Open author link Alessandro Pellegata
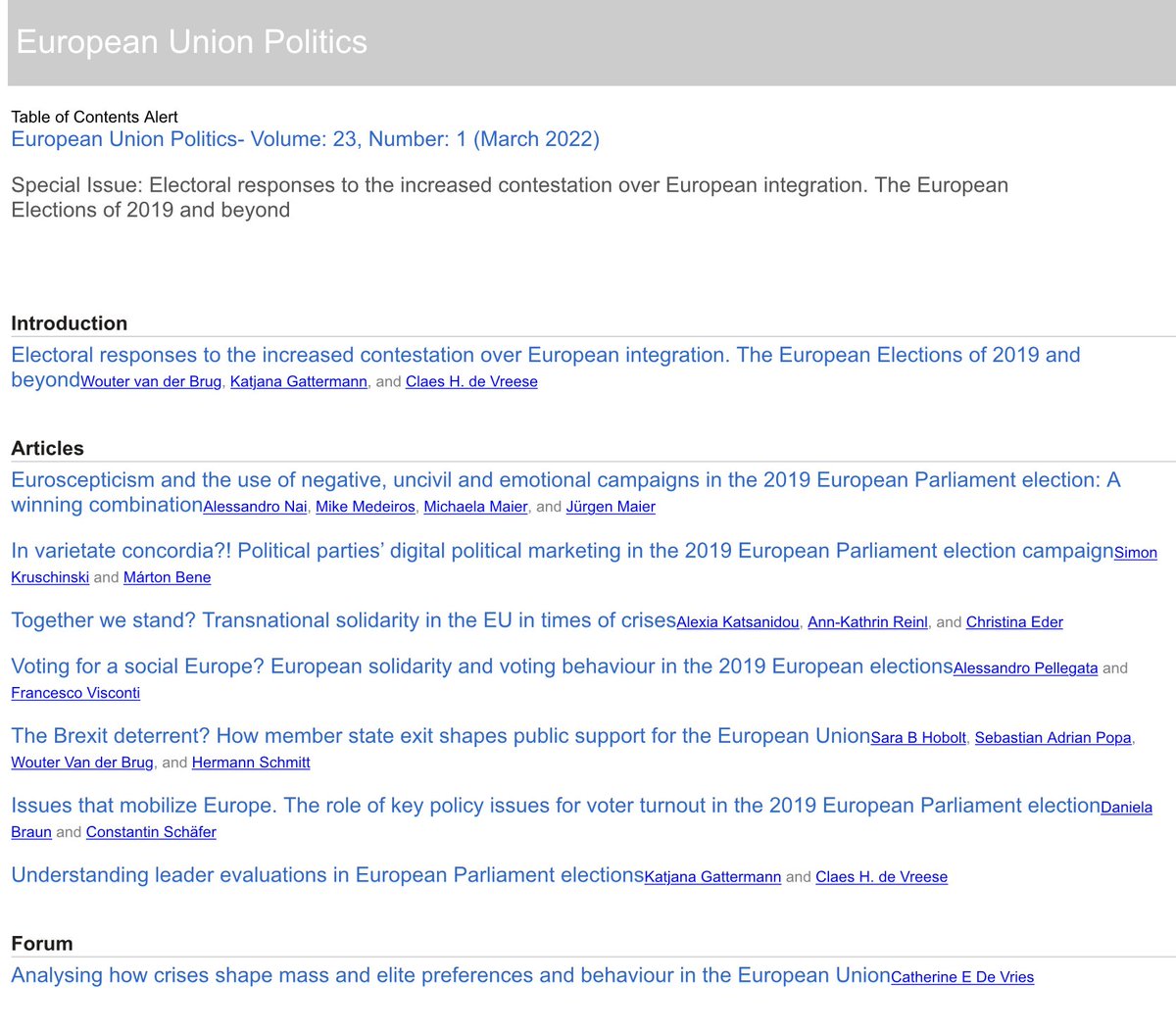Image resolution: width=1176 pixels, height=1034 pixels. point(1025,668)
